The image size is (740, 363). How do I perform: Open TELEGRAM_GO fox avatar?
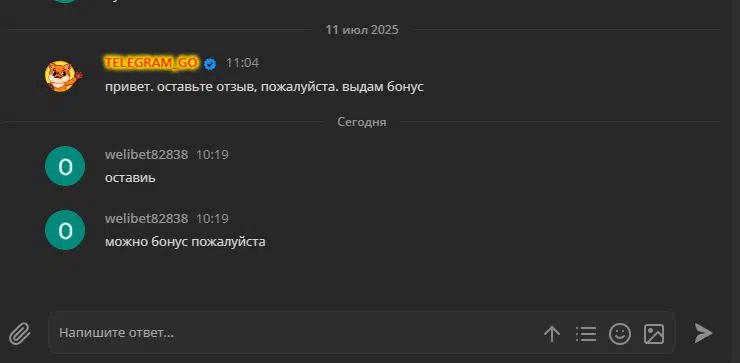click(64, 76)
